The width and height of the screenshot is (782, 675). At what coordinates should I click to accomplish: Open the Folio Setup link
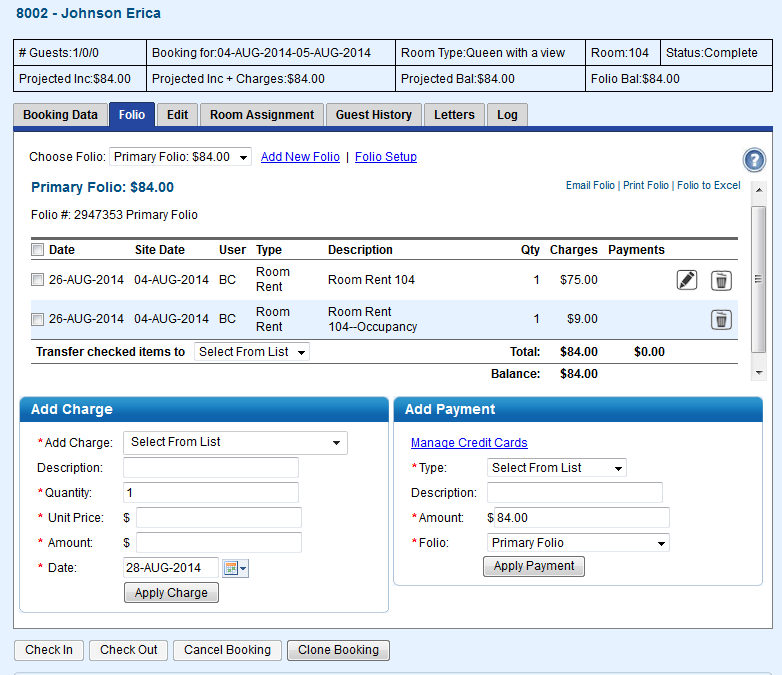(386, 157)
